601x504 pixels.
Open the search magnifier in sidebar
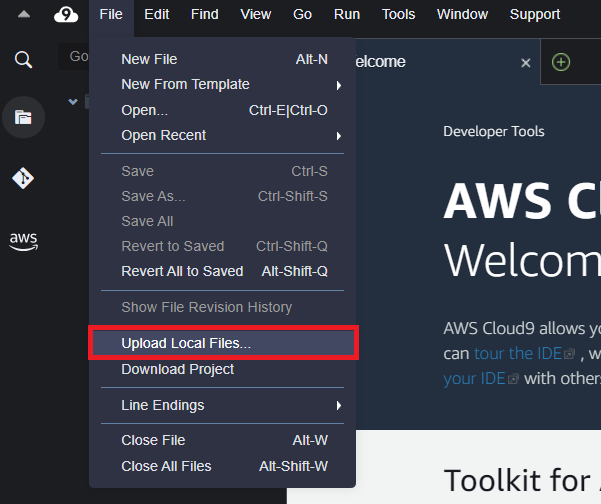click(x=23, y=60)
